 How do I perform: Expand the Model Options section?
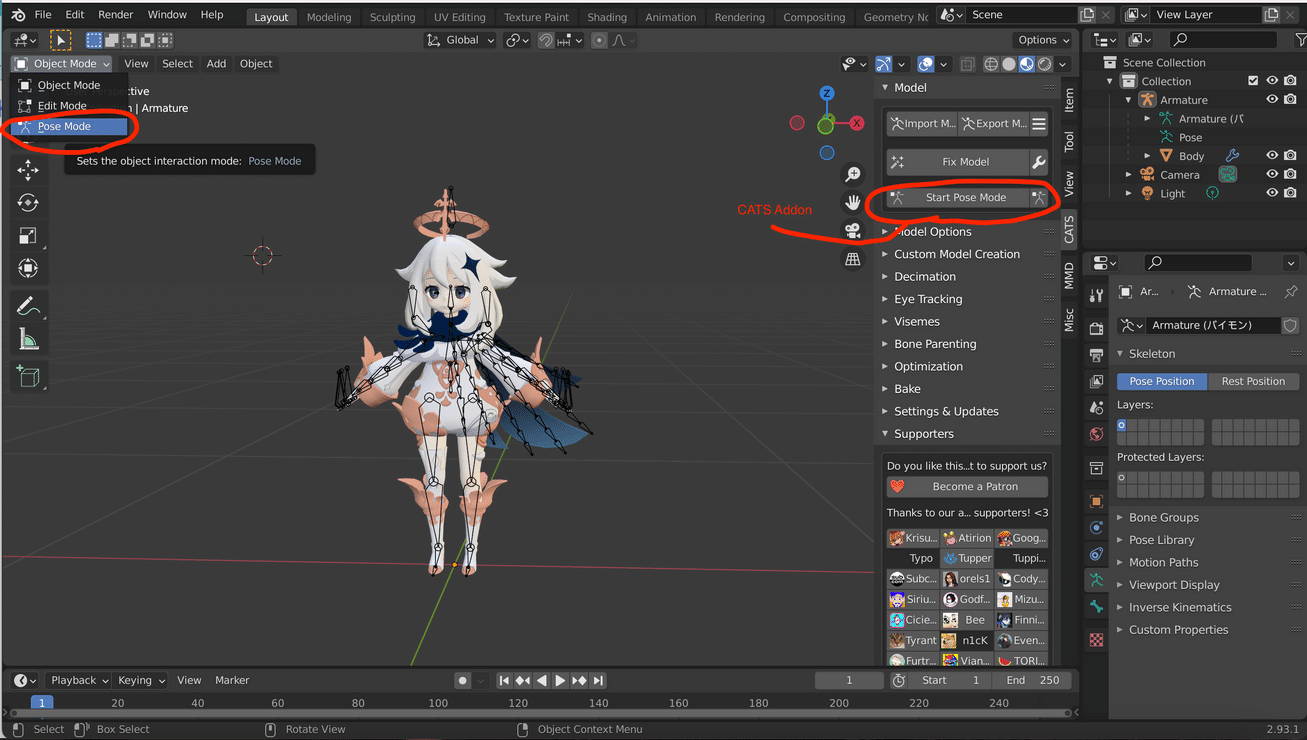933,231
